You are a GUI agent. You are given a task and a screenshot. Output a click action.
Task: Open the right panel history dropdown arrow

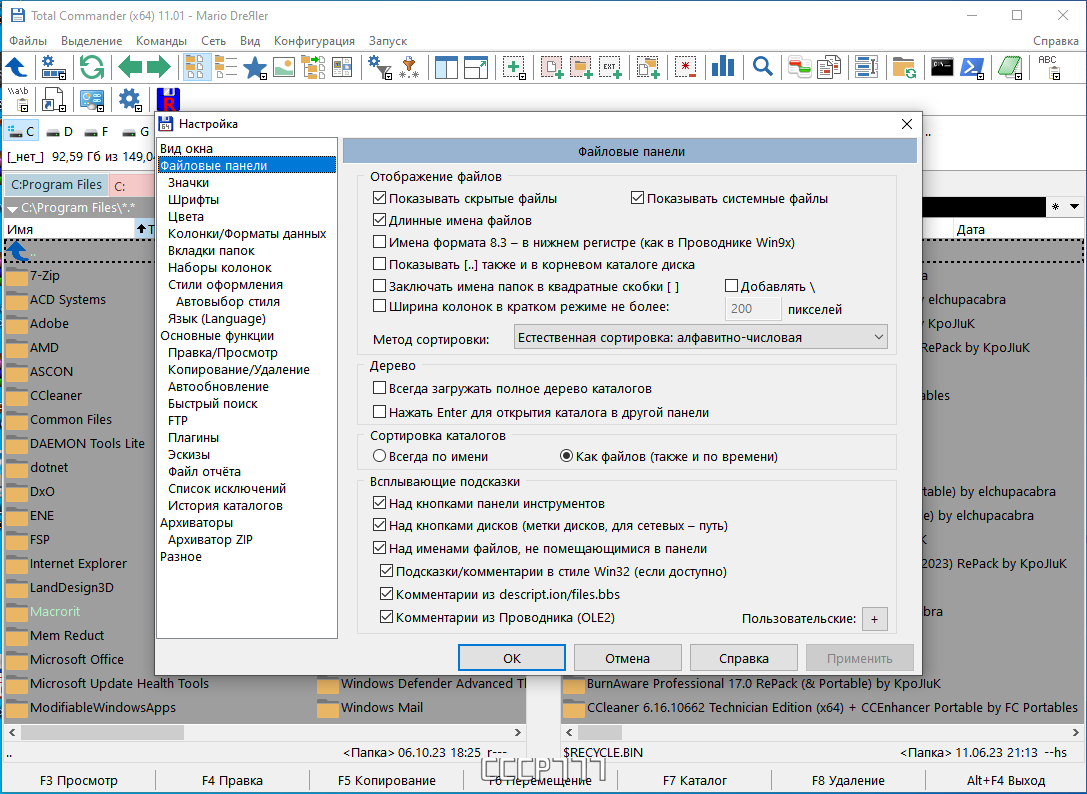tap(1075, 207)
